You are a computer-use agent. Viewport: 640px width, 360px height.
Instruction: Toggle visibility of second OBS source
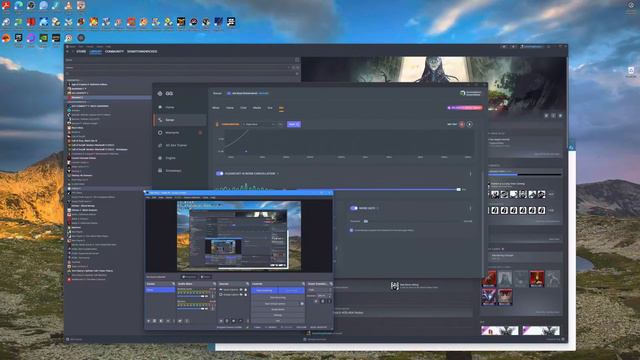click(x=241, y=295)
